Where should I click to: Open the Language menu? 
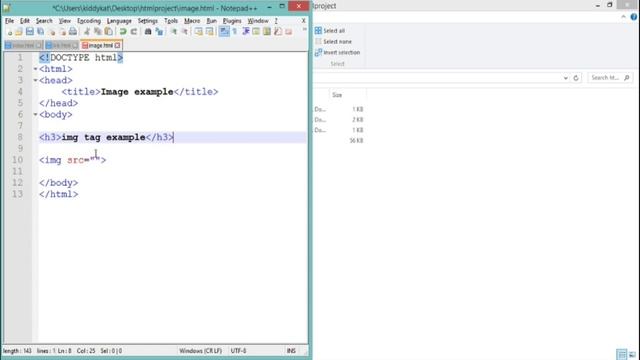click(x=119, y=21)
